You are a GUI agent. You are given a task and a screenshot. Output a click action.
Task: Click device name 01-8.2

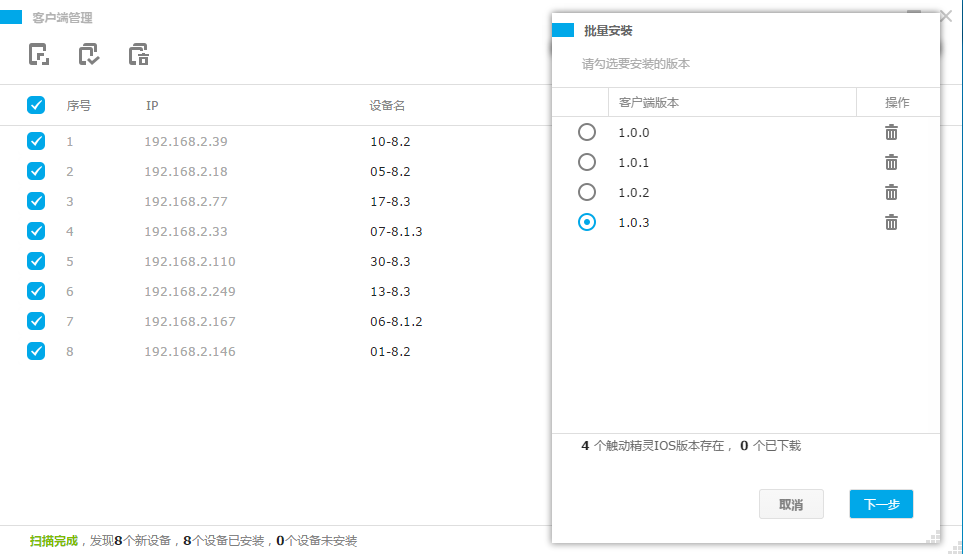pyautogui.click(x=390, y=352)
